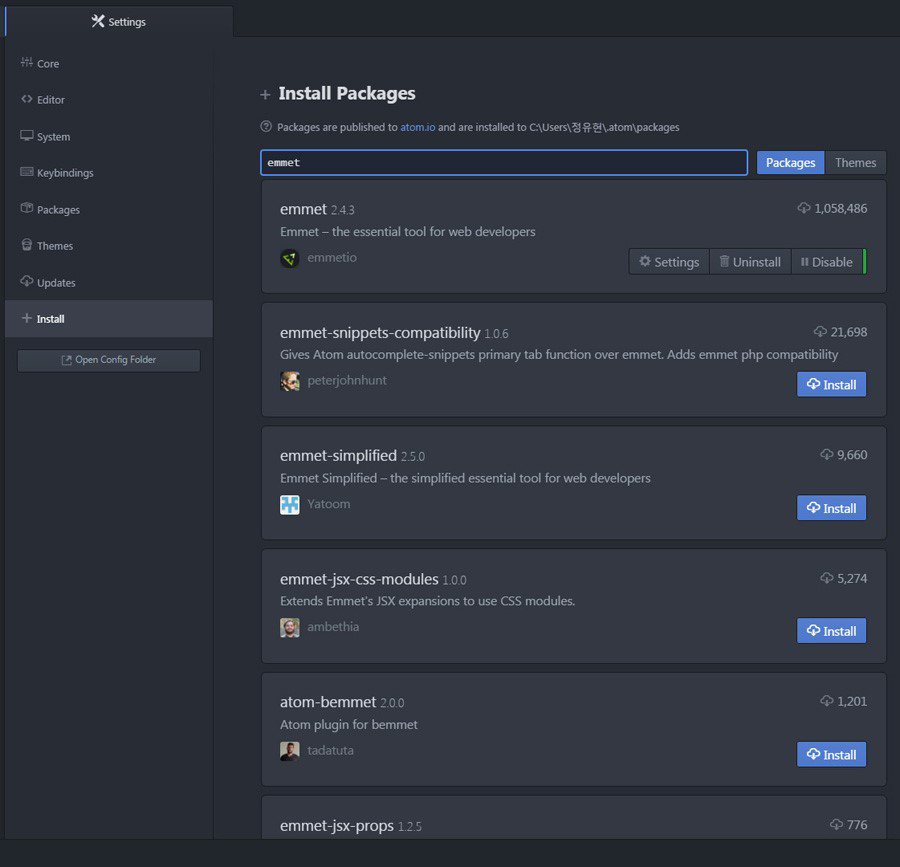This screenshot has width=900, height=867.
Task: Open emmet-jsx-css-modules package title
Action: pyautogui.click(x=359, y=579)
